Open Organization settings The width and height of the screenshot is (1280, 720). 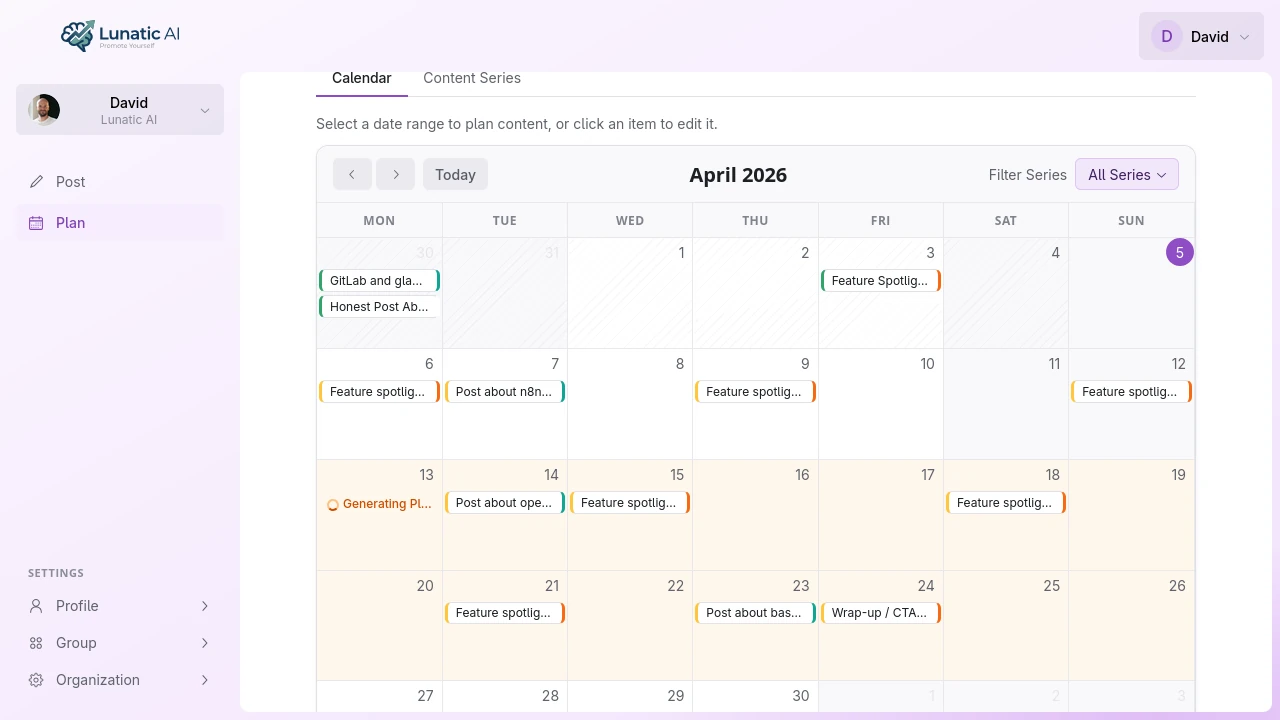120,680
